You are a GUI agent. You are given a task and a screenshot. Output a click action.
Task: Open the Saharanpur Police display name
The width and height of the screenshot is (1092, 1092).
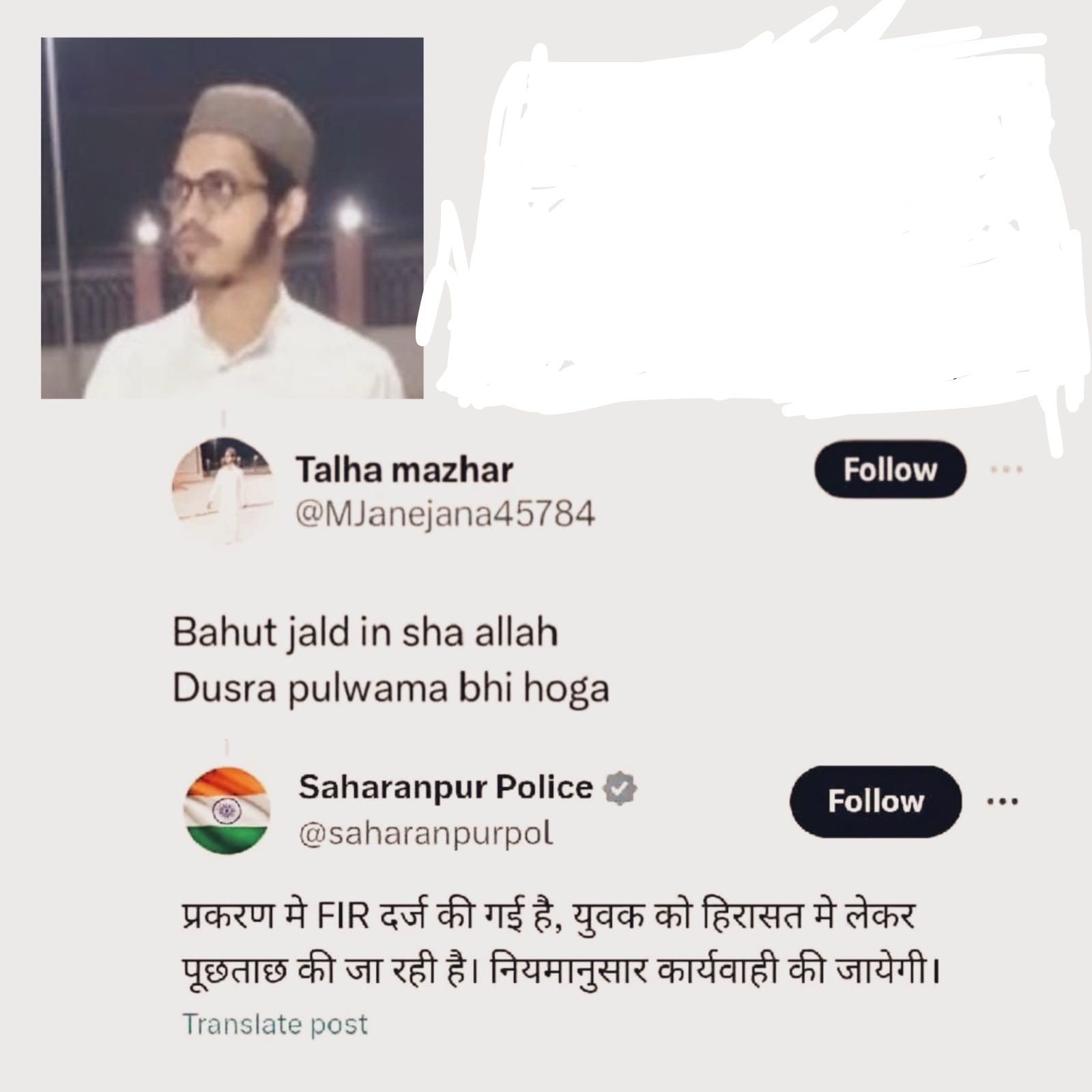pyautogui.click(x=446, y=787)
